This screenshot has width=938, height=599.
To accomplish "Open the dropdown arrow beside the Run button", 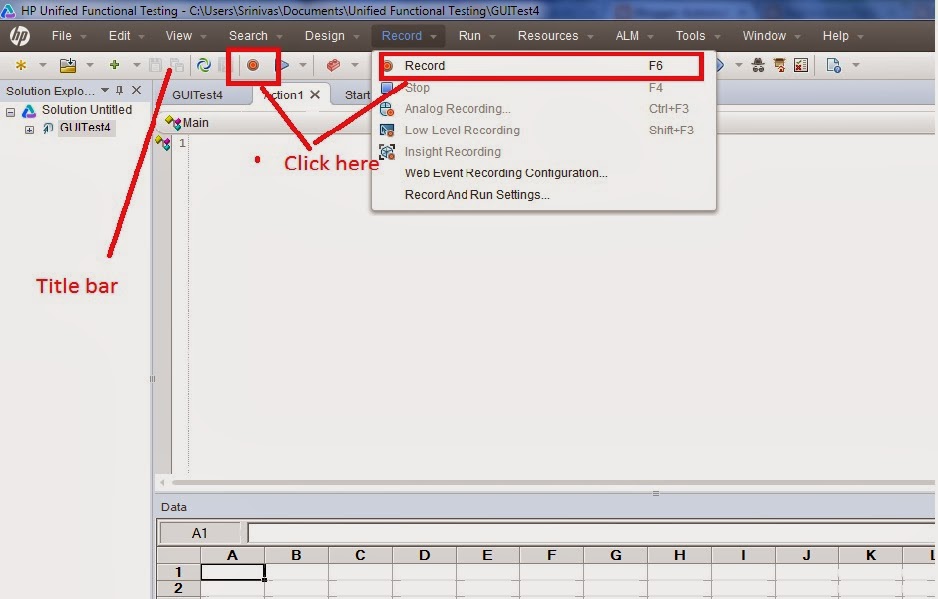I will pyautogui.click(x=301, y=65).
